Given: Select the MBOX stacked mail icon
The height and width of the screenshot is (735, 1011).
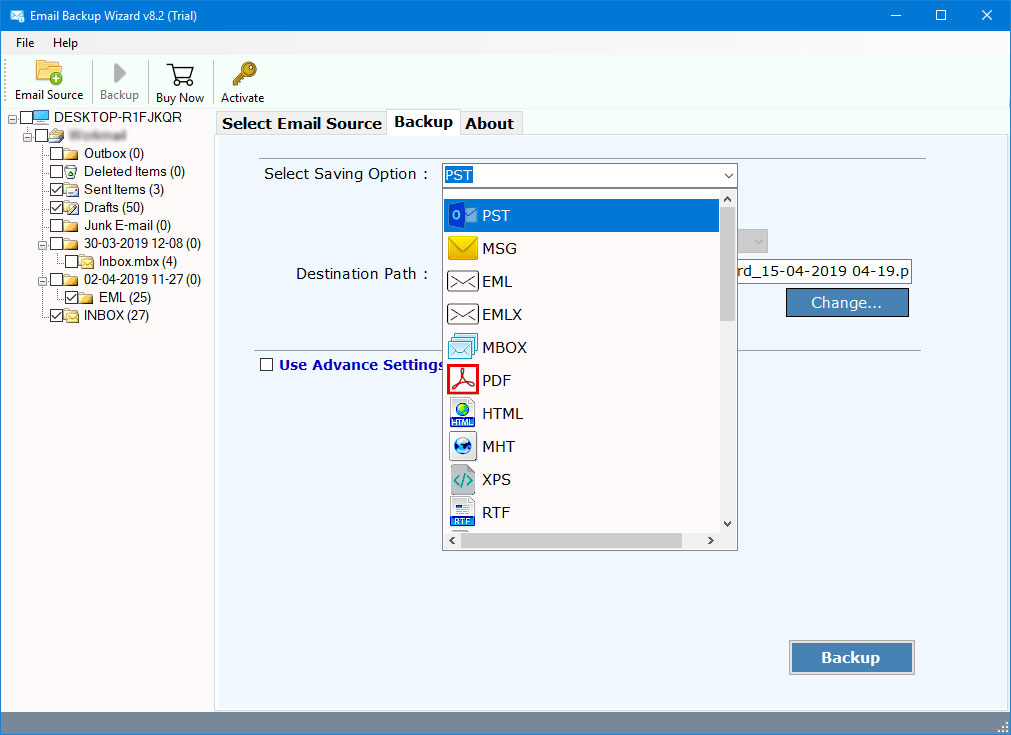Looking at the screenshot, I should [462, 347].
